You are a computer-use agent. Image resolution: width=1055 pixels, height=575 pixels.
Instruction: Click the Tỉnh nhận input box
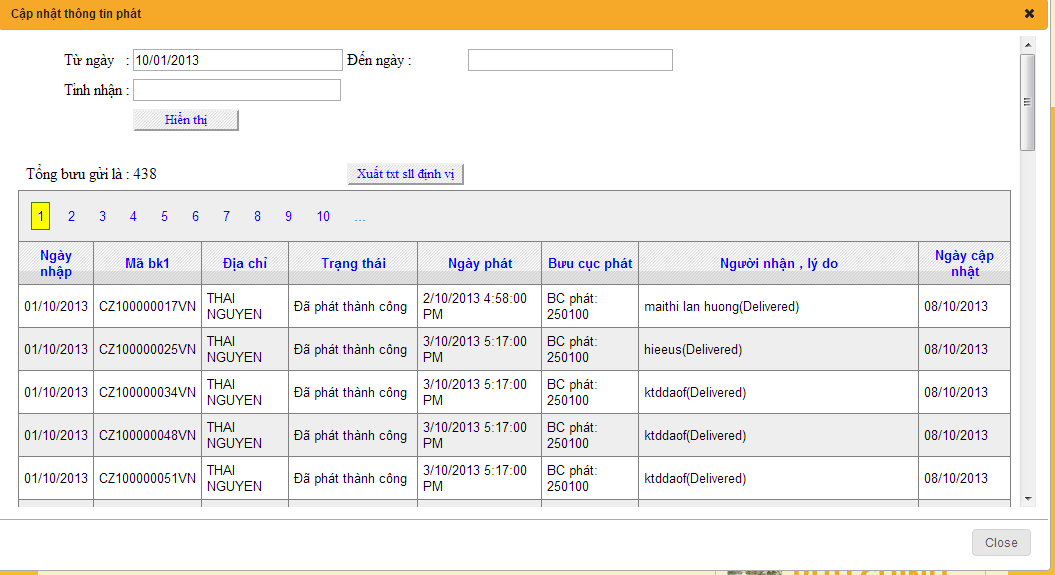coord(237,90)
